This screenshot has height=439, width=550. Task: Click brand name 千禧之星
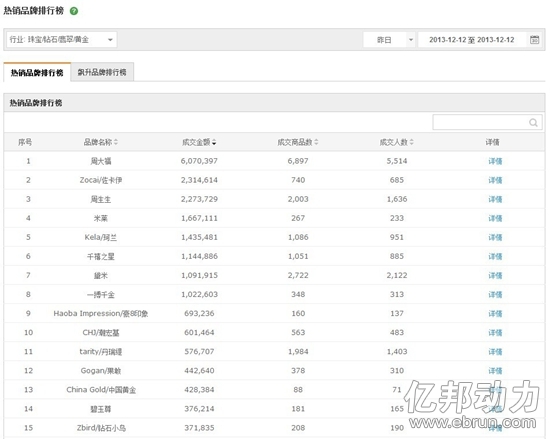101,256
